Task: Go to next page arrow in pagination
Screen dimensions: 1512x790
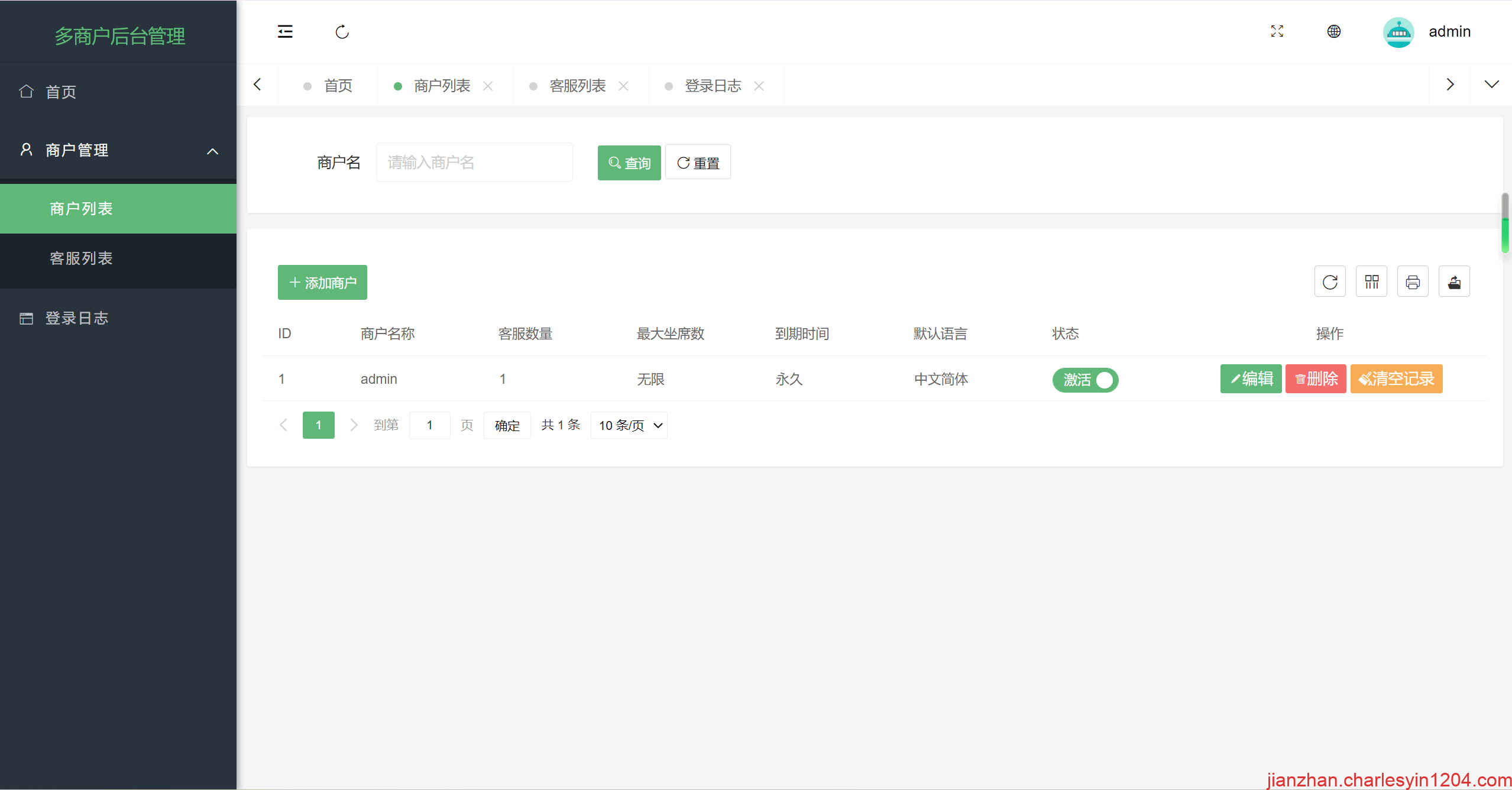Action: click(354, 425)
